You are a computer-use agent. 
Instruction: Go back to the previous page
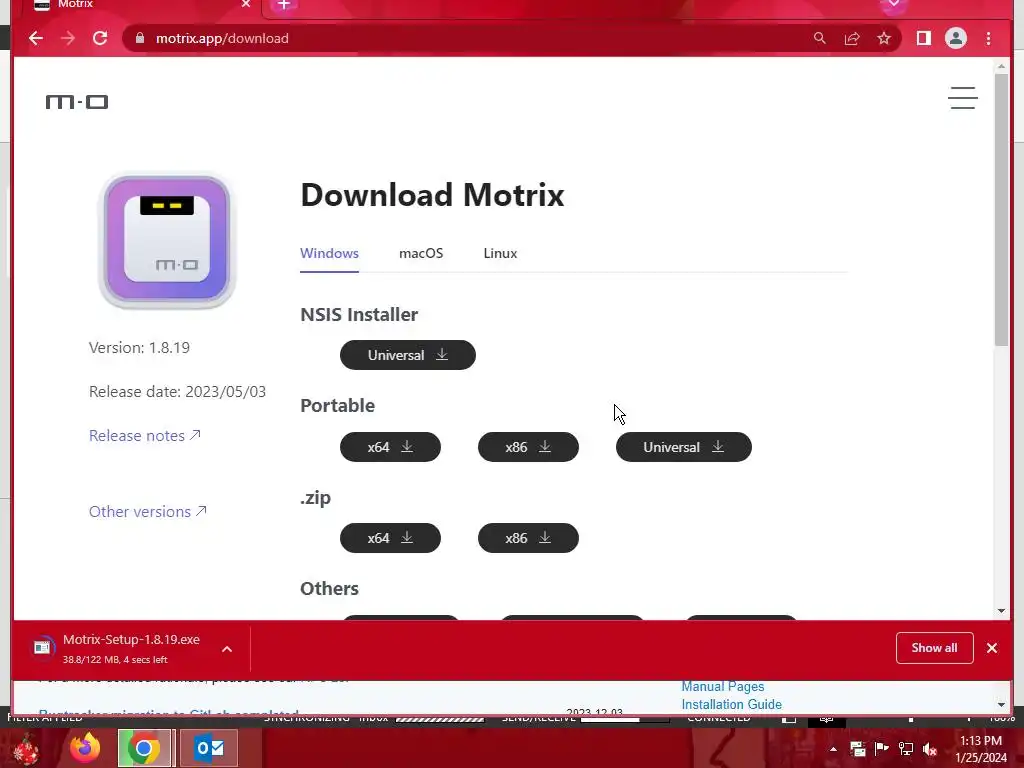(x=36, y=39)
